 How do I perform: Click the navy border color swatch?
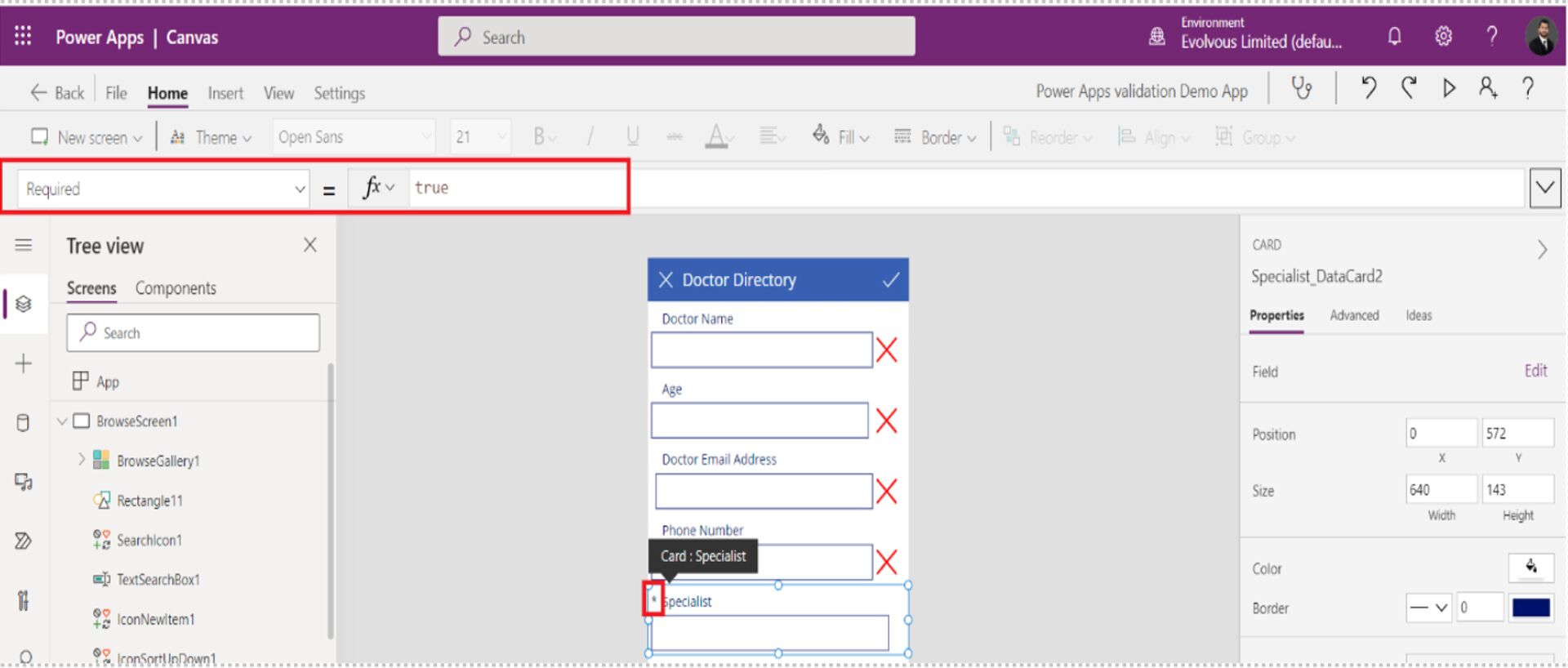(1530, 608)
